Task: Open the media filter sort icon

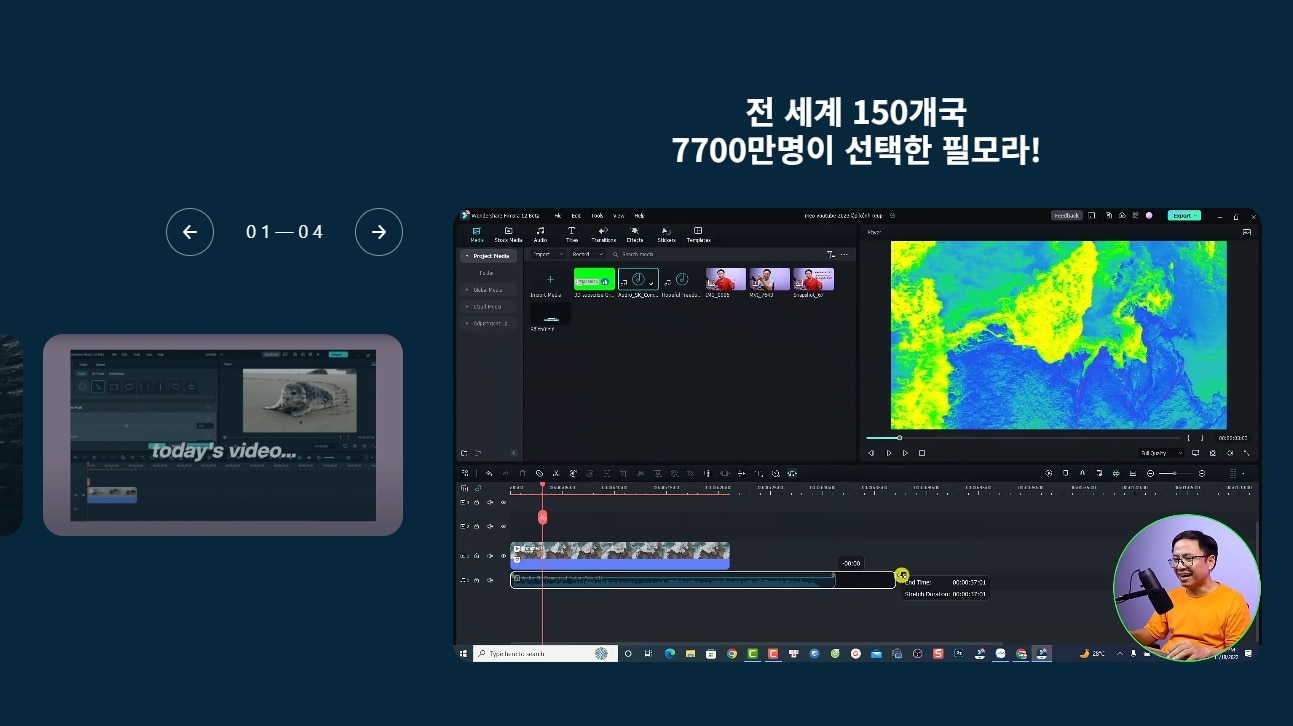Action: (x=830, y=254)
